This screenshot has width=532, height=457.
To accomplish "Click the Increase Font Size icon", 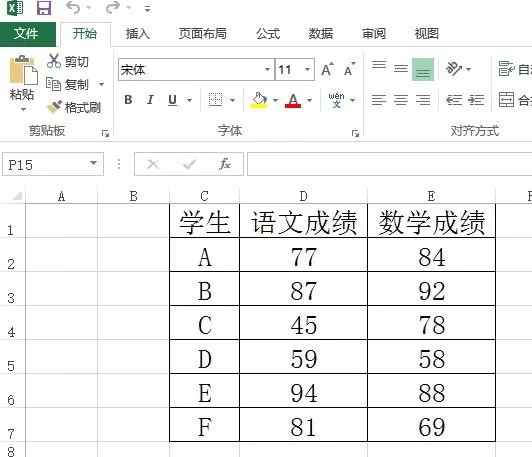I will point(327,70).
